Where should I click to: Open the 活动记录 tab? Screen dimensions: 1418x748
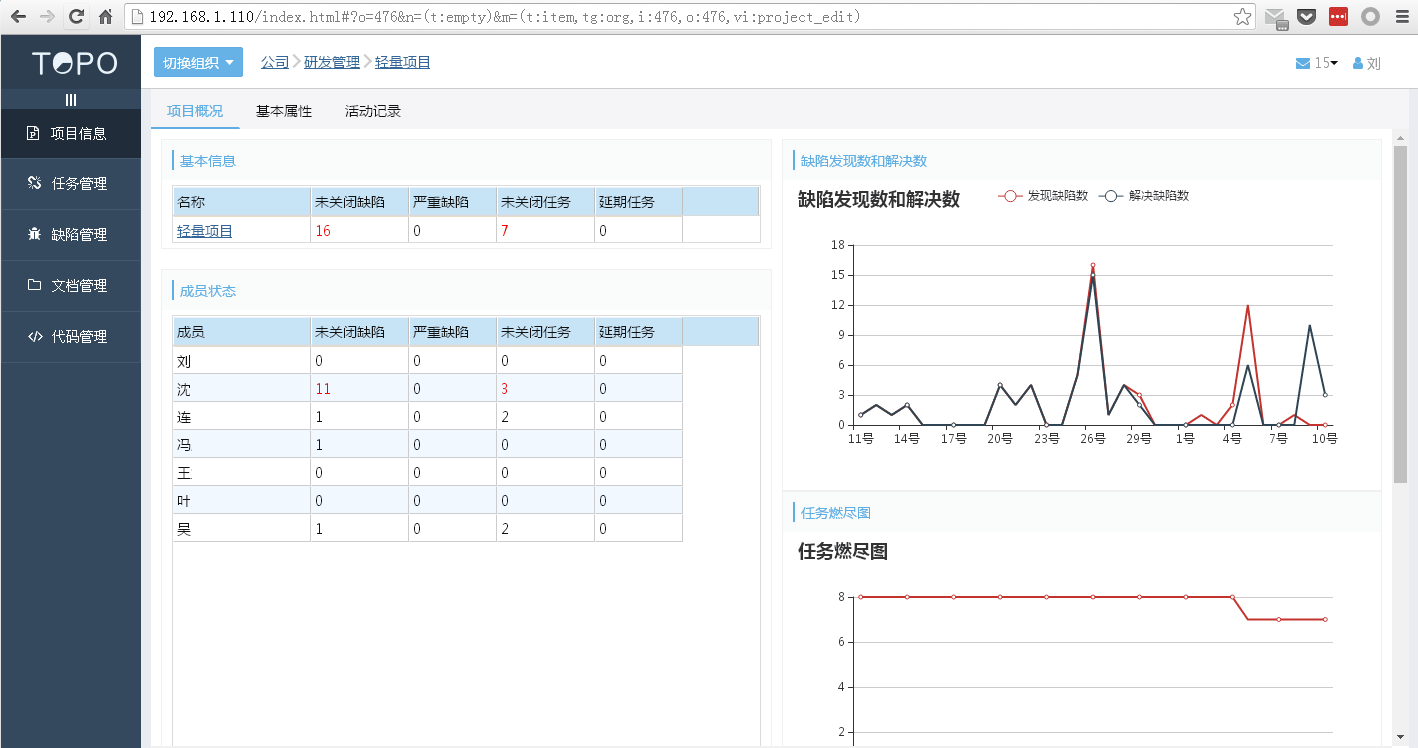372,111
